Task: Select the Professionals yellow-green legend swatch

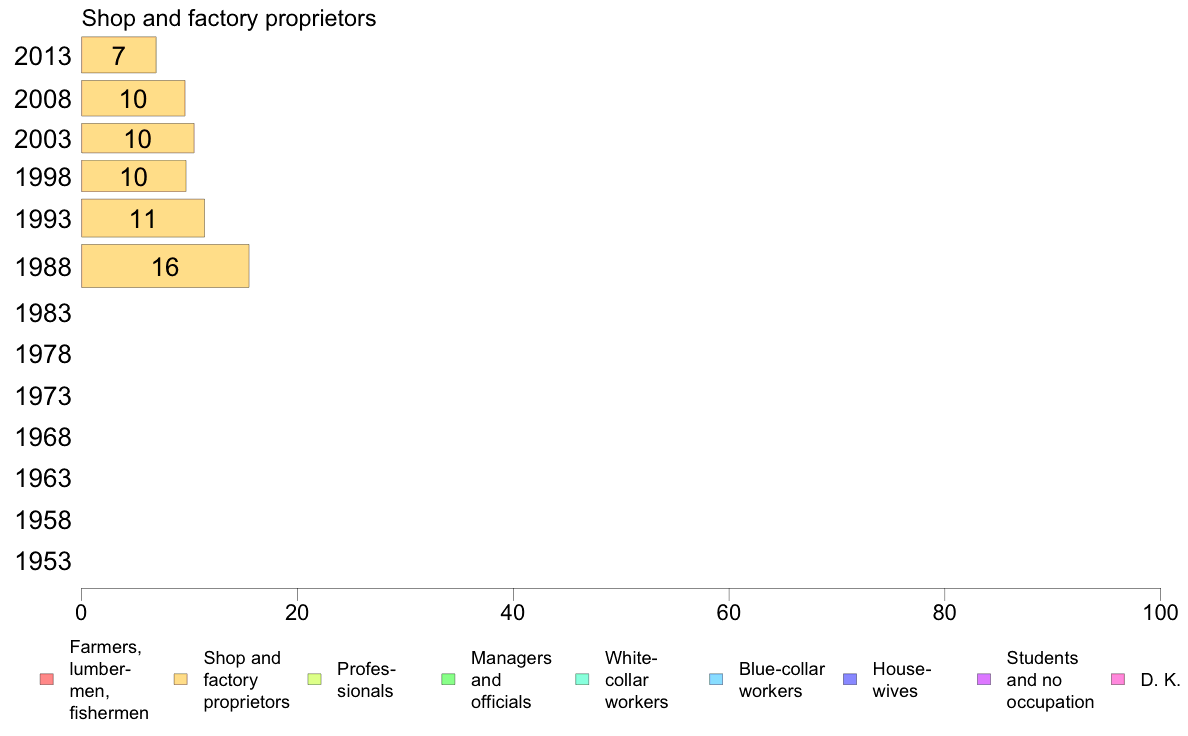Action: 314,680
